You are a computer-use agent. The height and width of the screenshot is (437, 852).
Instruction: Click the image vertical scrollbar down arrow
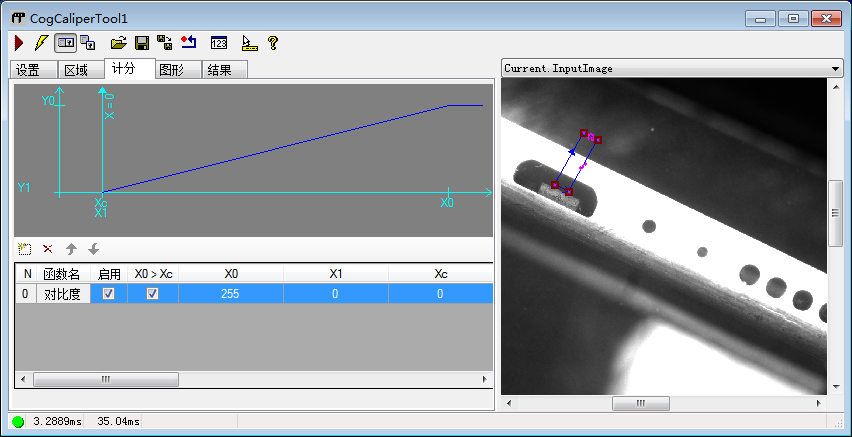click(836, 388)
